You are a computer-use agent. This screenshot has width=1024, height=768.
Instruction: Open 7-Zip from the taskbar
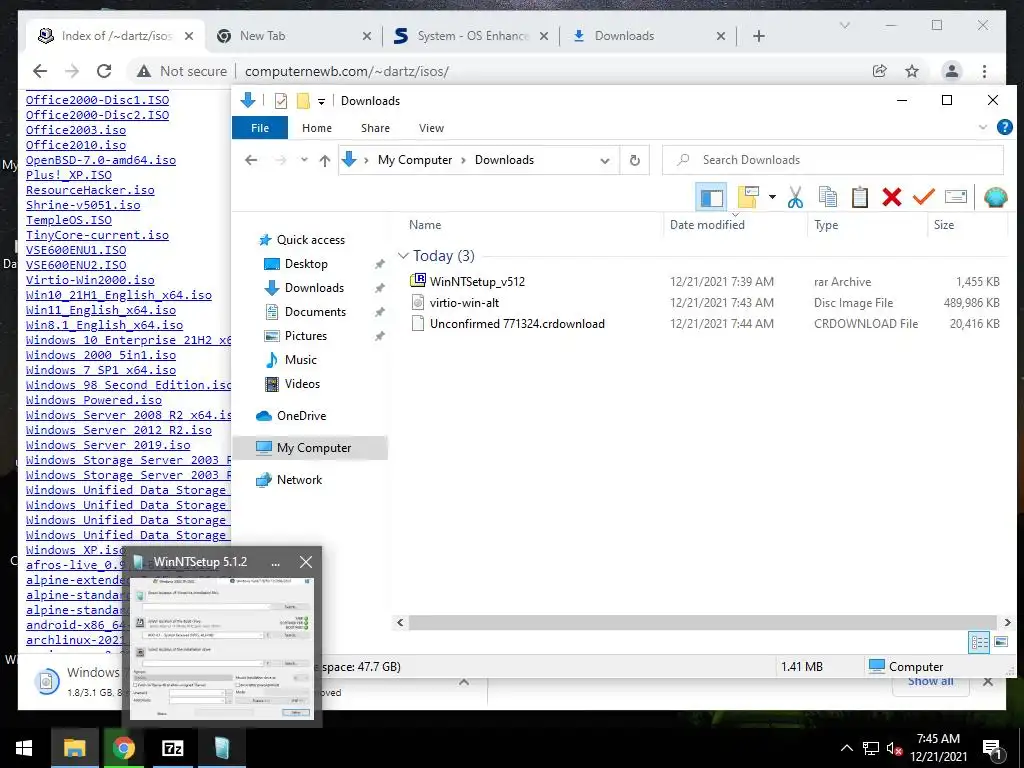click(172, 748)
